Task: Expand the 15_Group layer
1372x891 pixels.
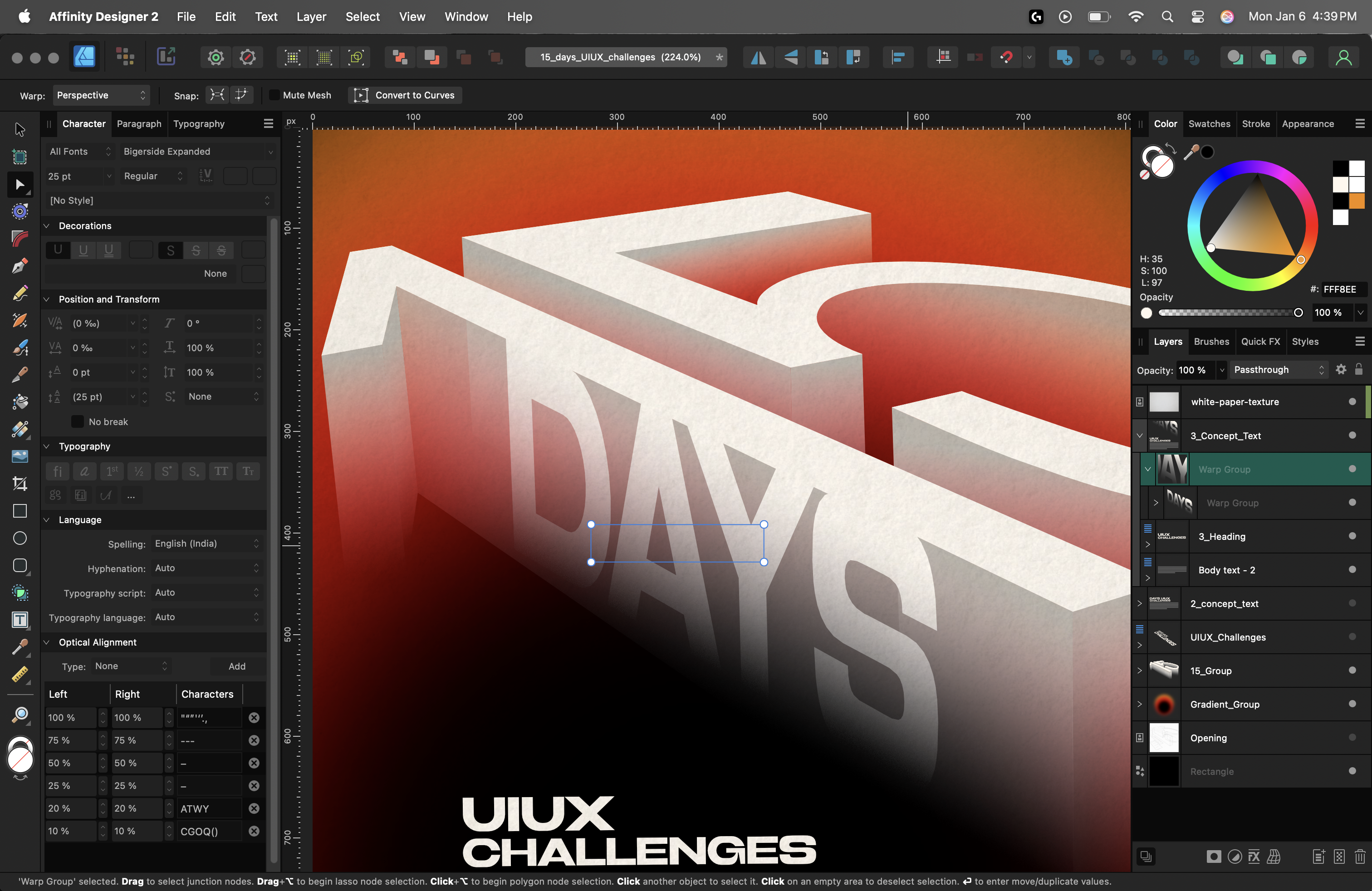Action: click(1139, 670)
